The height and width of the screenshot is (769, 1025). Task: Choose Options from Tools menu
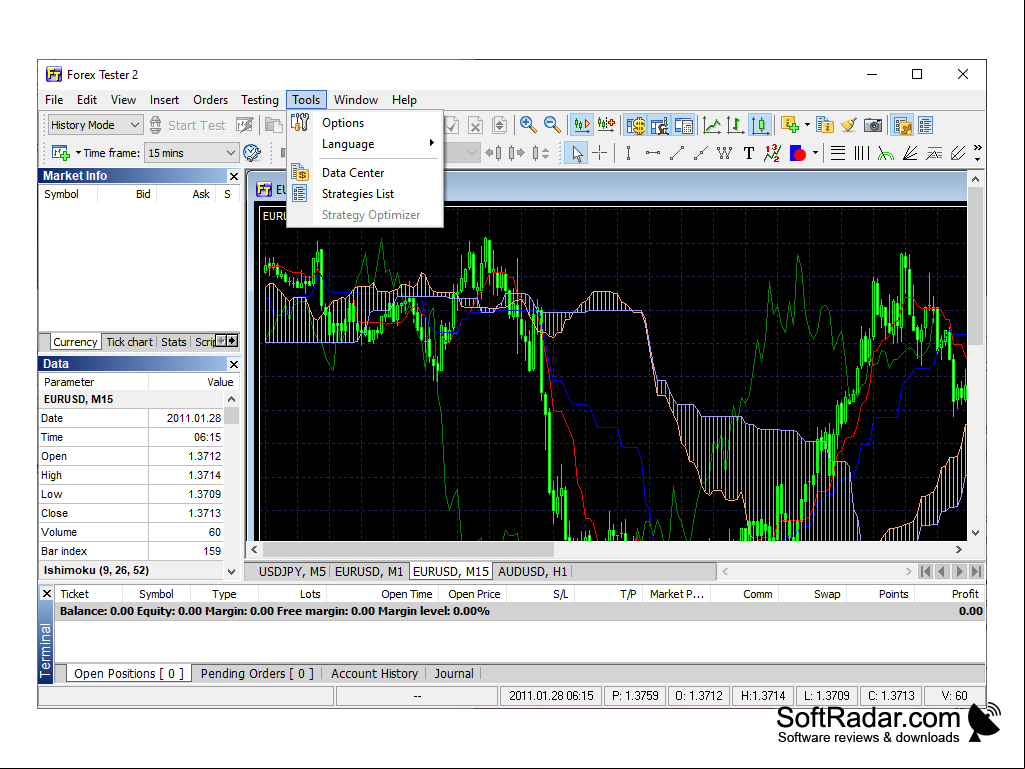(x=343, y=123)
